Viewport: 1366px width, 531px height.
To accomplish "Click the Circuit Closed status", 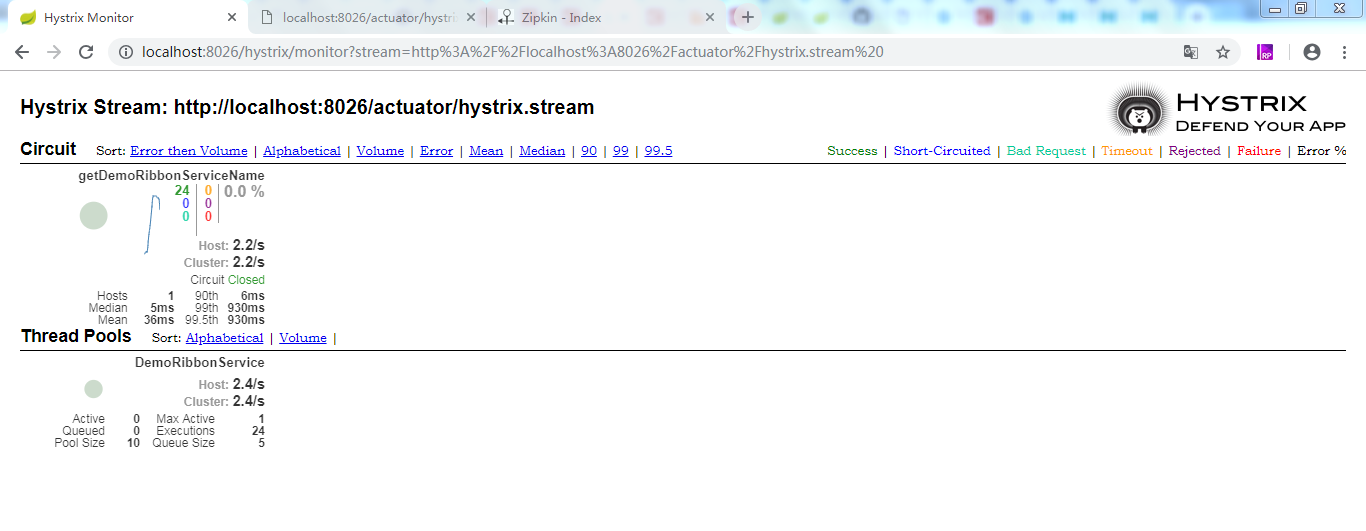I will [x=246, y=280].
